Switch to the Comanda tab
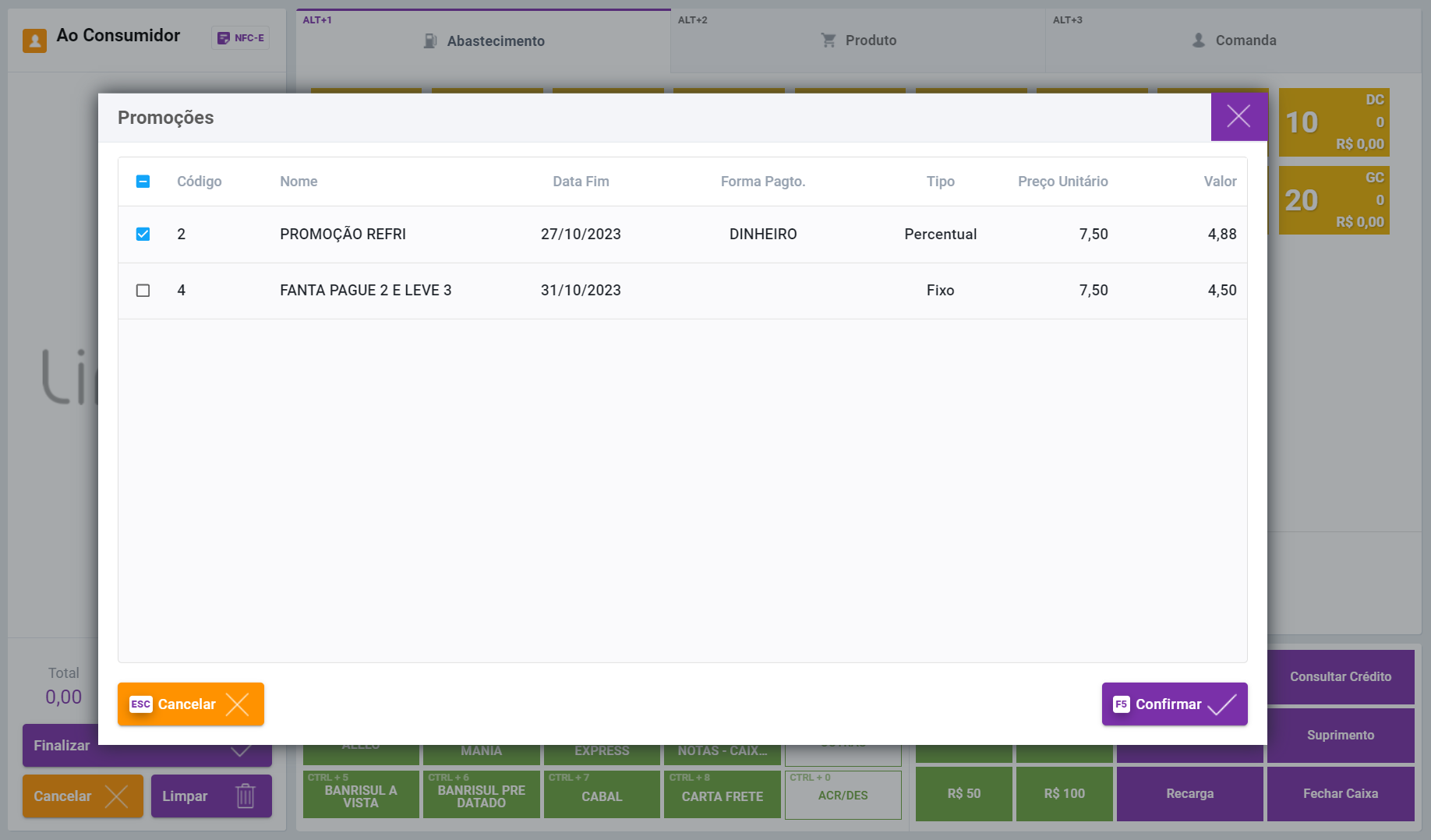Viewport: 1431px width, 840px height. (1233, 41)
